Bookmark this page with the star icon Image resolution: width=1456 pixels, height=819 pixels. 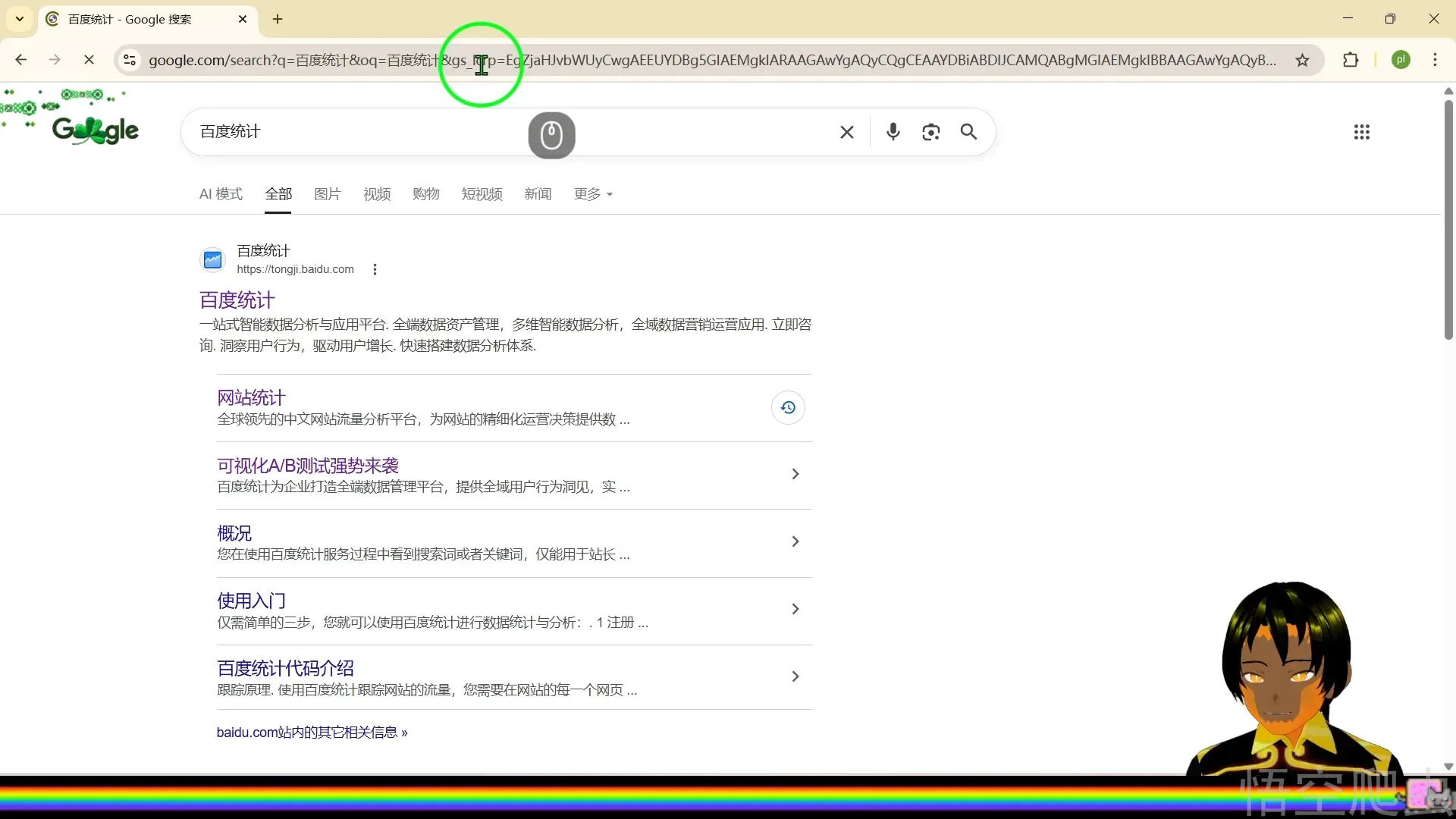(x=1302, y=60)
